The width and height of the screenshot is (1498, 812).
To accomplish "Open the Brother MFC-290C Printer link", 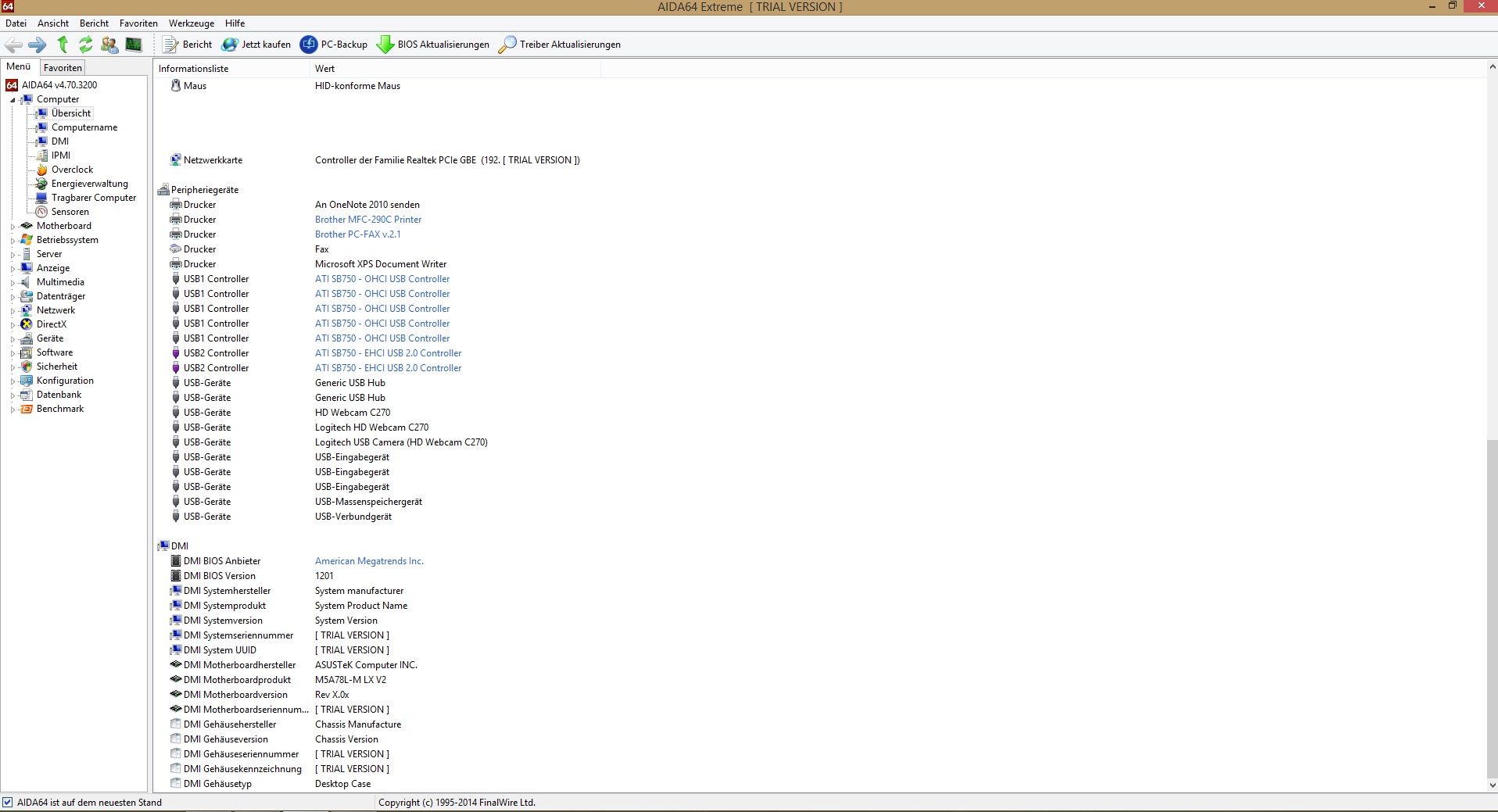I will click(x=368, y=220).
